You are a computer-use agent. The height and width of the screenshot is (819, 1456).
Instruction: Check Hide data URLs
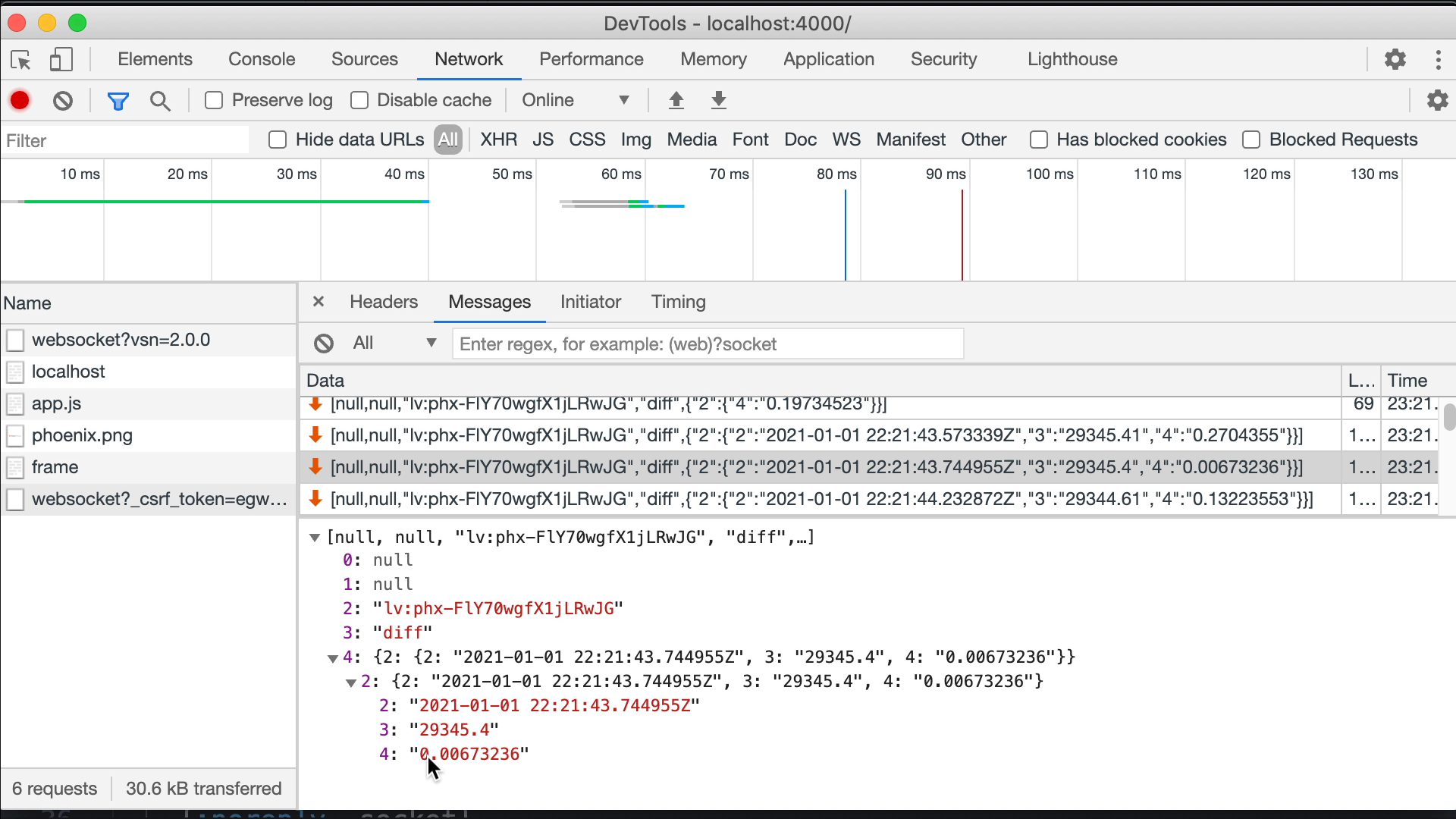point(277,140)
